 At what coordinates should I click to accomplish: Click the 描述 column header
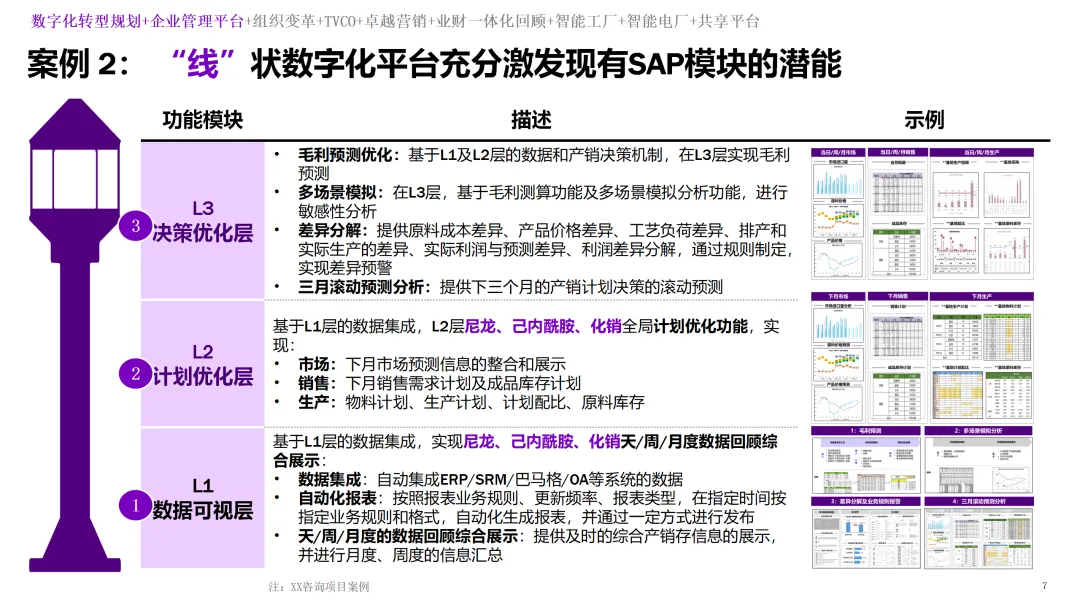(x=531, y=120)
